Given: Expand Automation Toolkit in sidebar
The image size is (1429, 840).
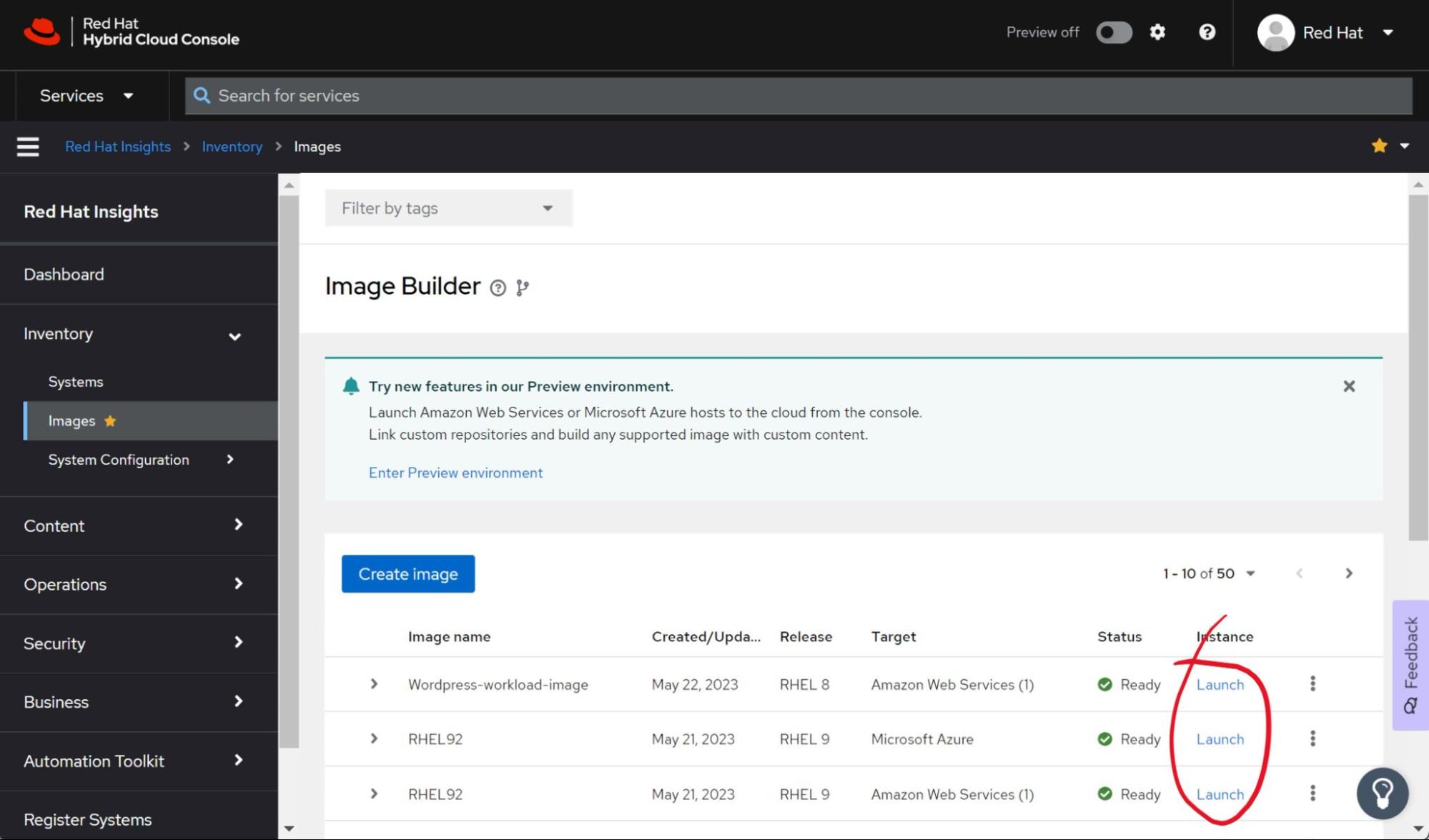Looking at the screenshot, I should (139, 761).
